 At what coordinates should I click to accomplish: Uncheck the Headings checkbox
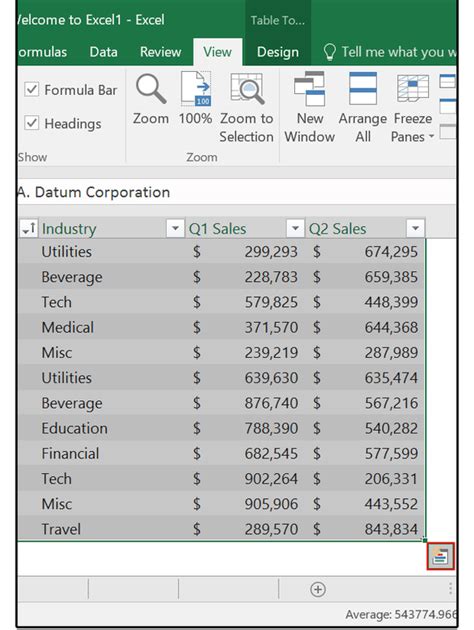[32, 123]
